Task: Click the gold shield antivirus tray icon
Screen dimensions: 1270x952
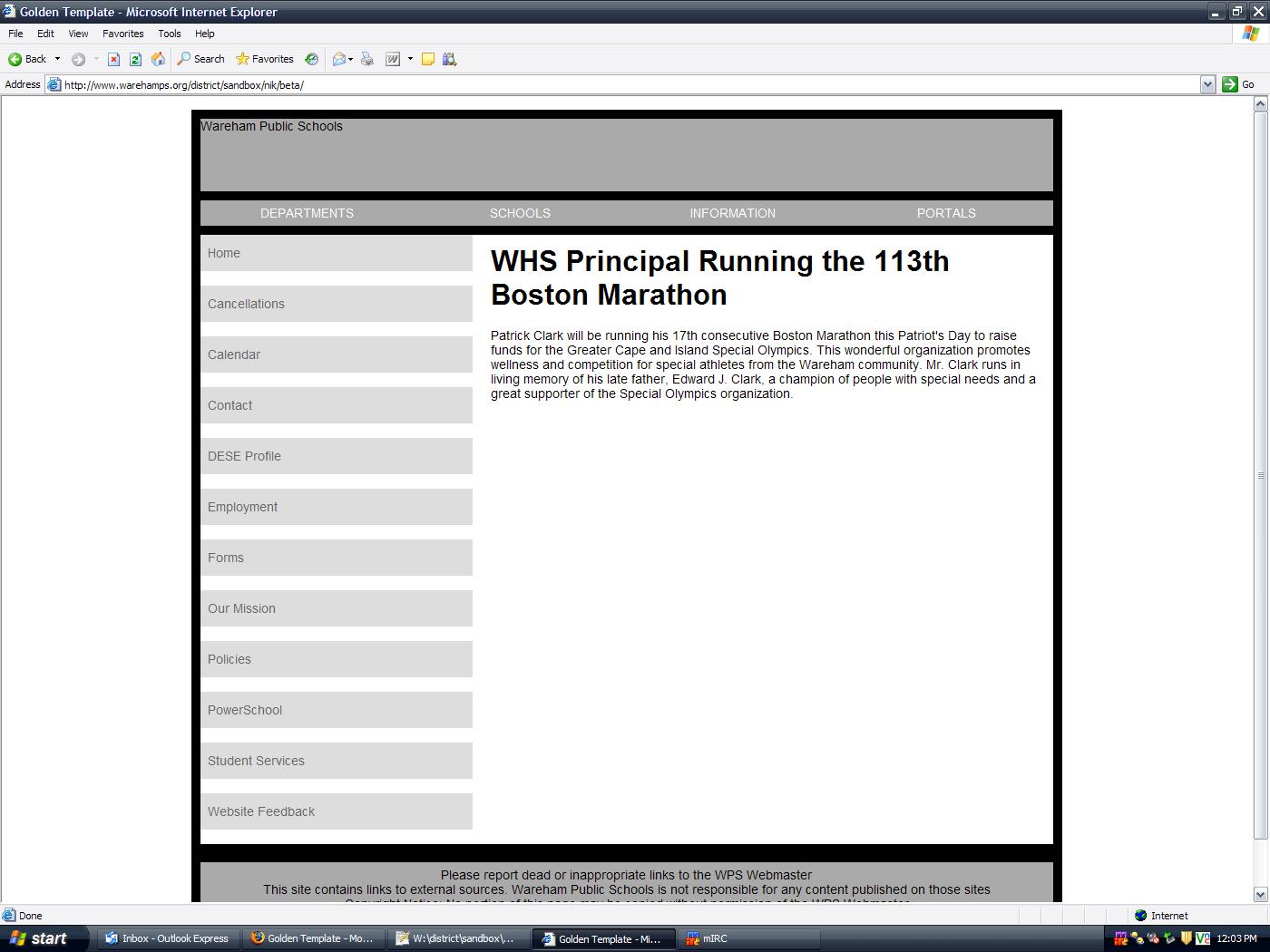Action: pyautogui.click(x=1186, y=938)
